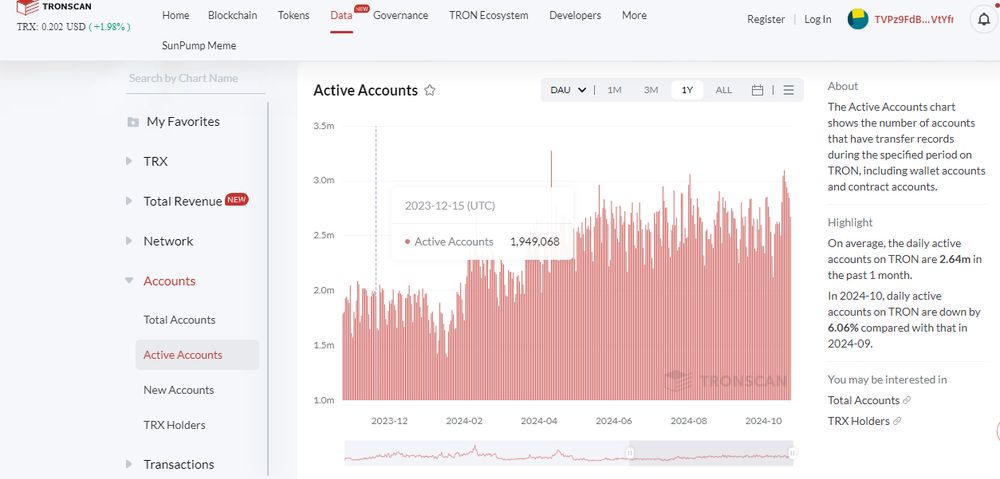Open the Tokens menu
1000x479 pixels.
[x=293, y=15]
